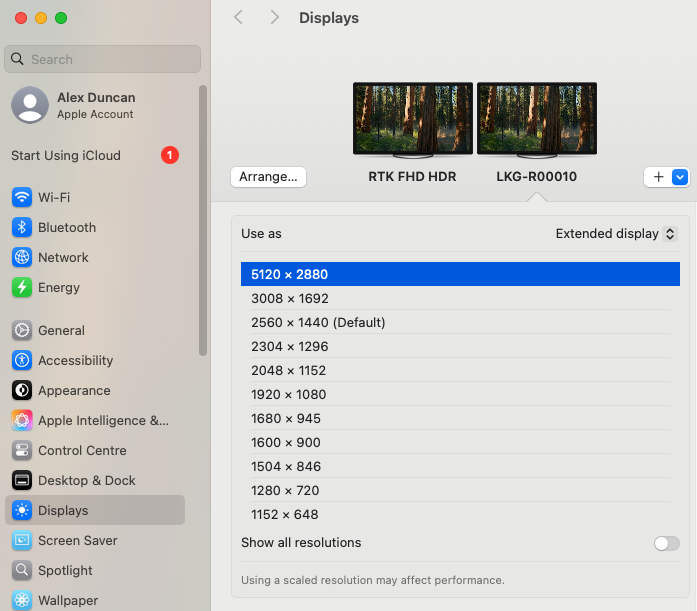Select the Network globe icon

click(22, 257)
